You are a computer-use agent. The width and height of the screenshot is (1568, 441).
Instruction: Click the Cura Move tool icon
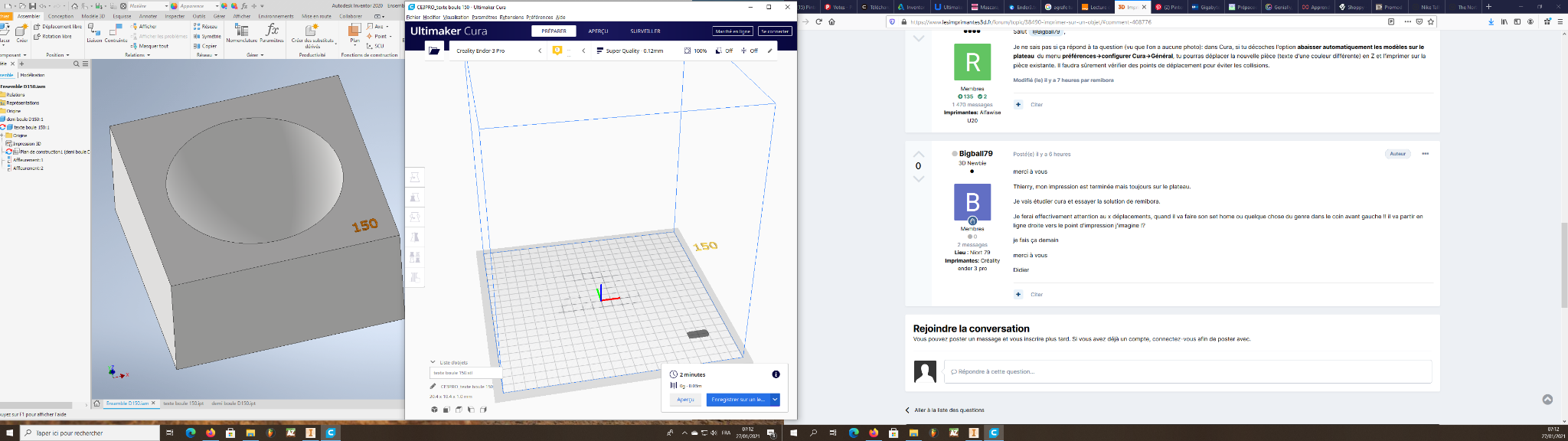tap(415, 177)
